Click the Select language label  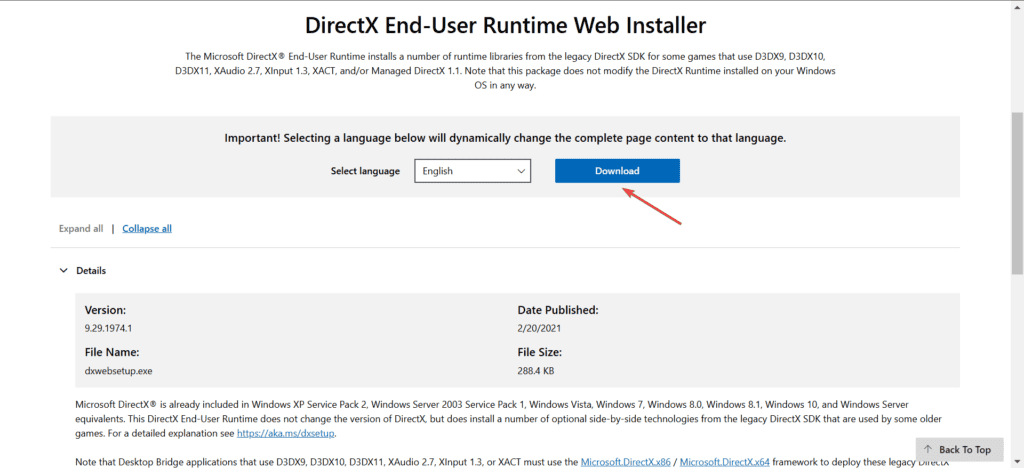[365, 171]
